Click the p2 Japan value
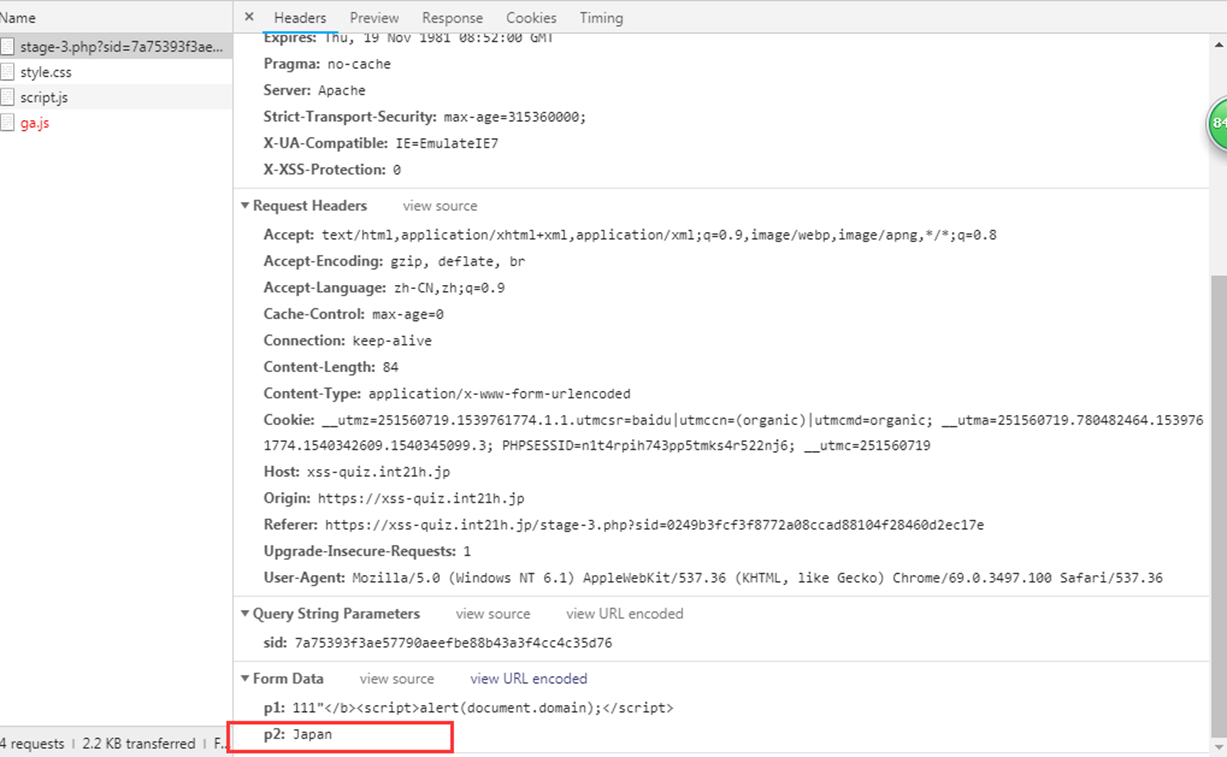 tap(312, 734)
